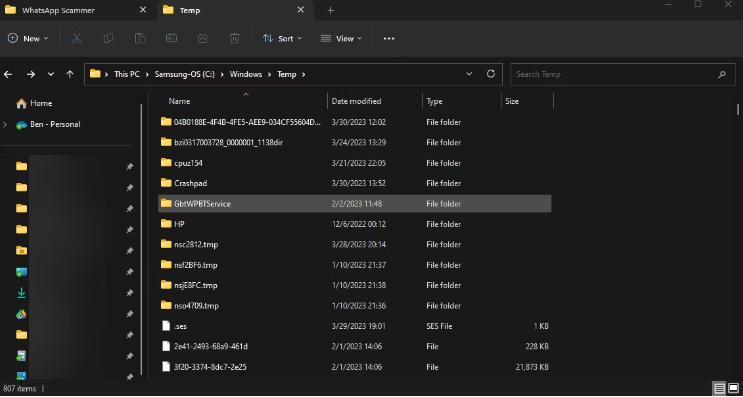Click Windows in address path
Image resolution: width=743 pixels, height=397 pixels.
click(x=246, y=74)
